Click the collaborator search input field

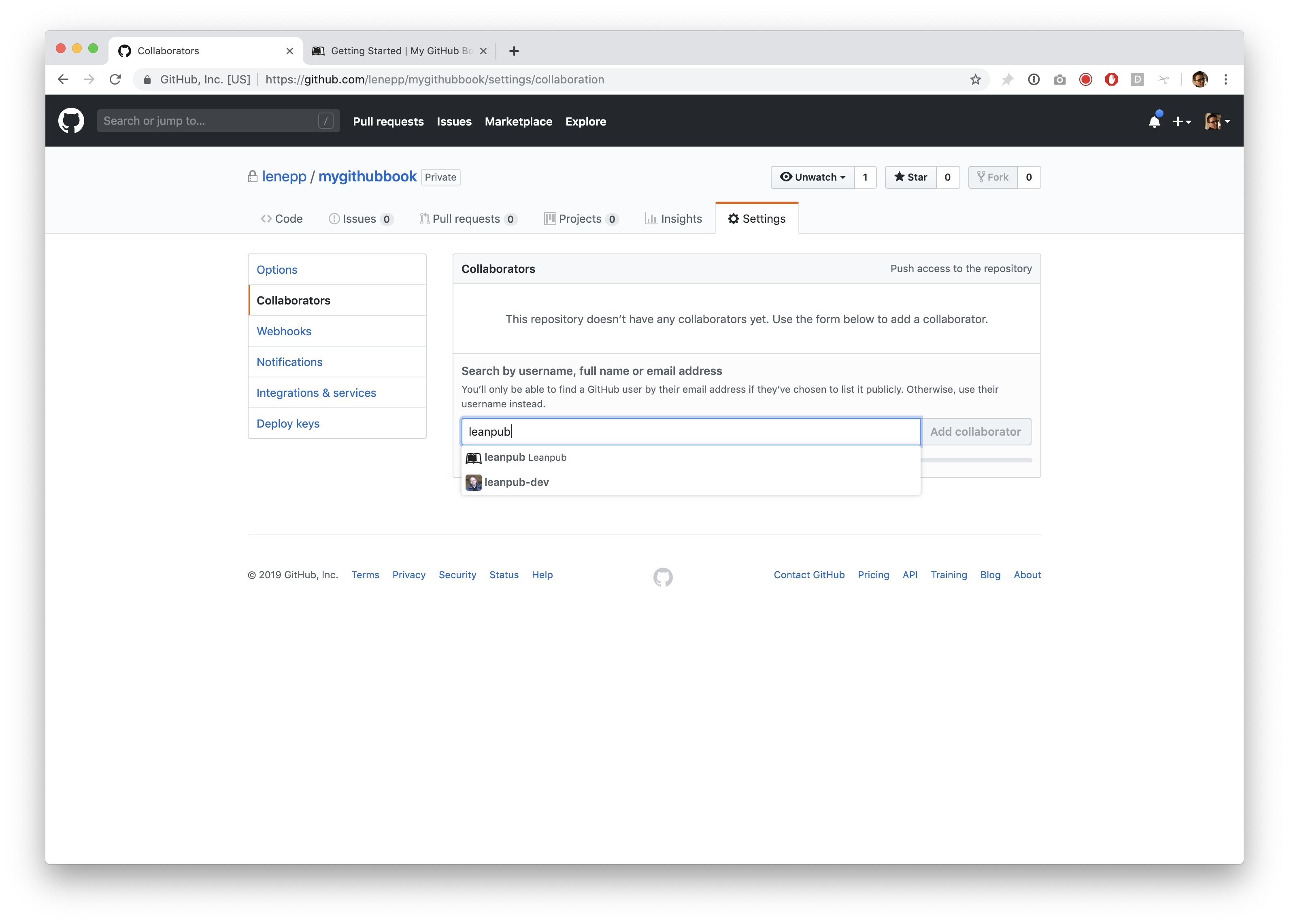coord(690,432)
